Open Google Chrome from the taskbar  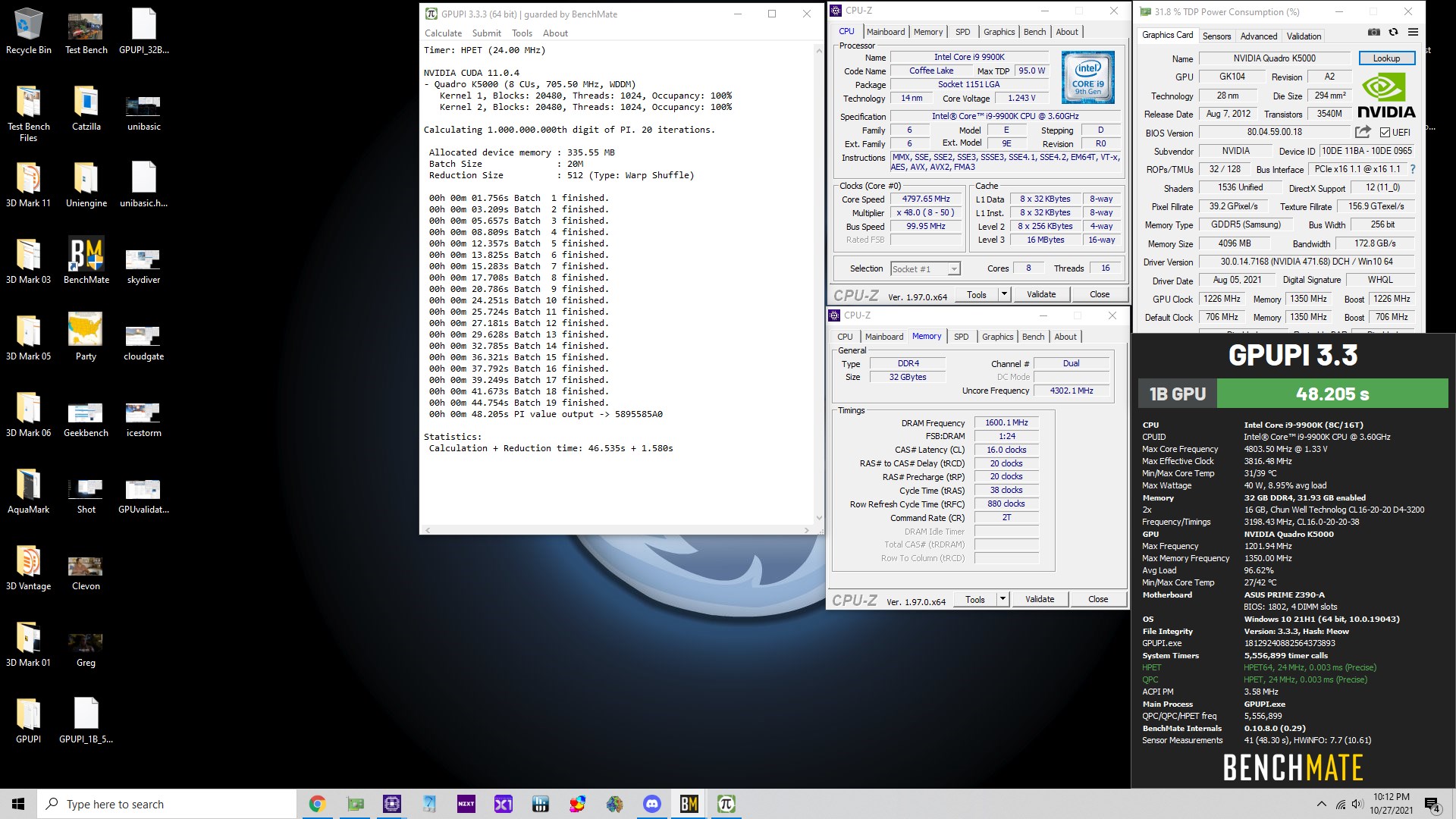318,804
